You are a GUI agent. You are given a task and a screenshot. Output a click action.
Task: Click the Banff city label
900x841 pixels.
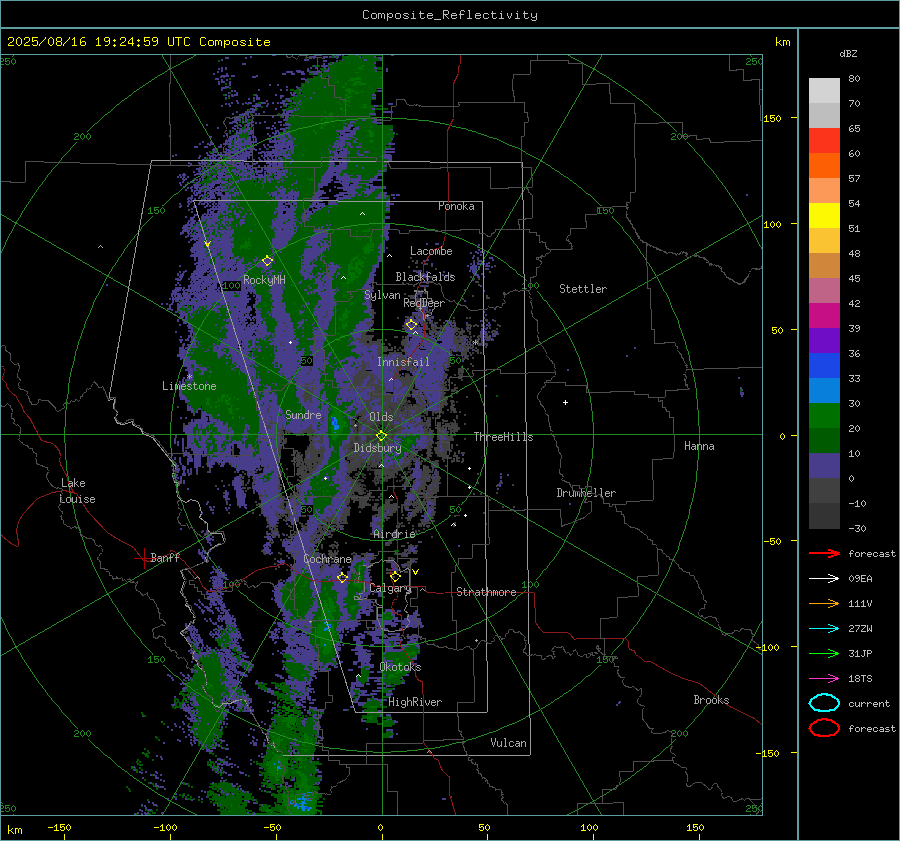pos(165,558)
